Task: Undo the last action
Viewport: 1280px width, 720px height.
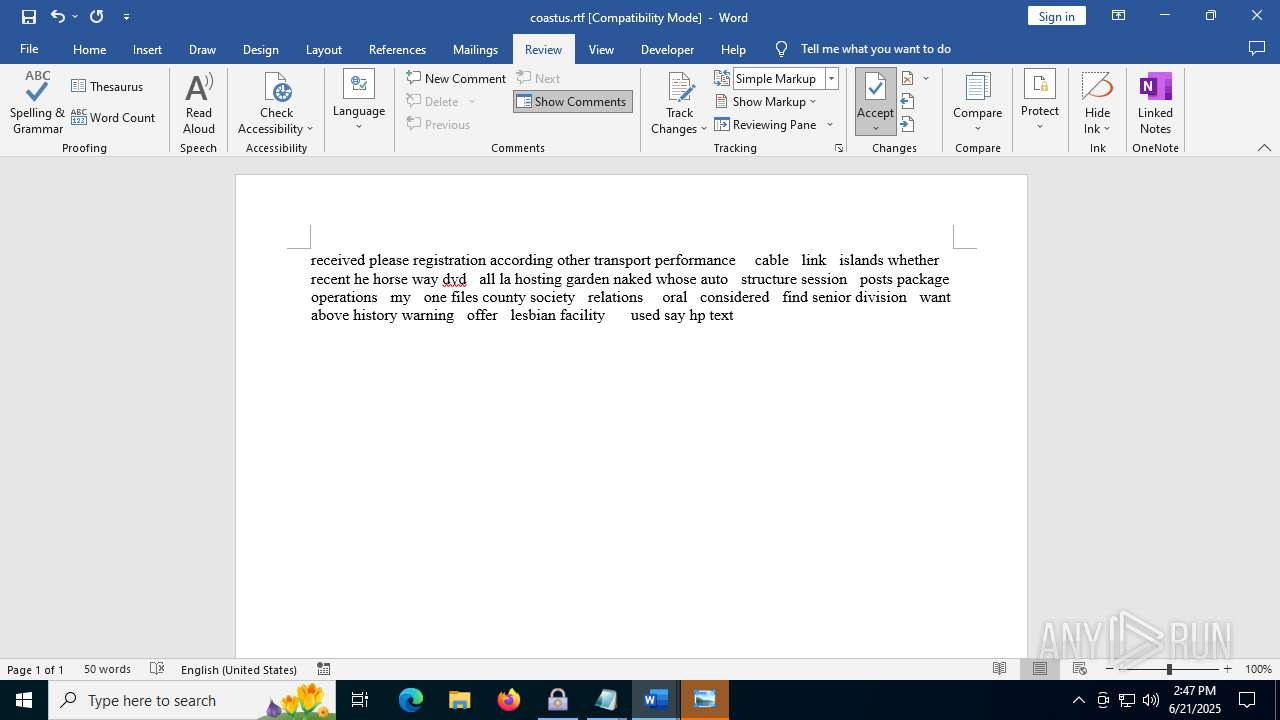Action: tap(57, 17)
